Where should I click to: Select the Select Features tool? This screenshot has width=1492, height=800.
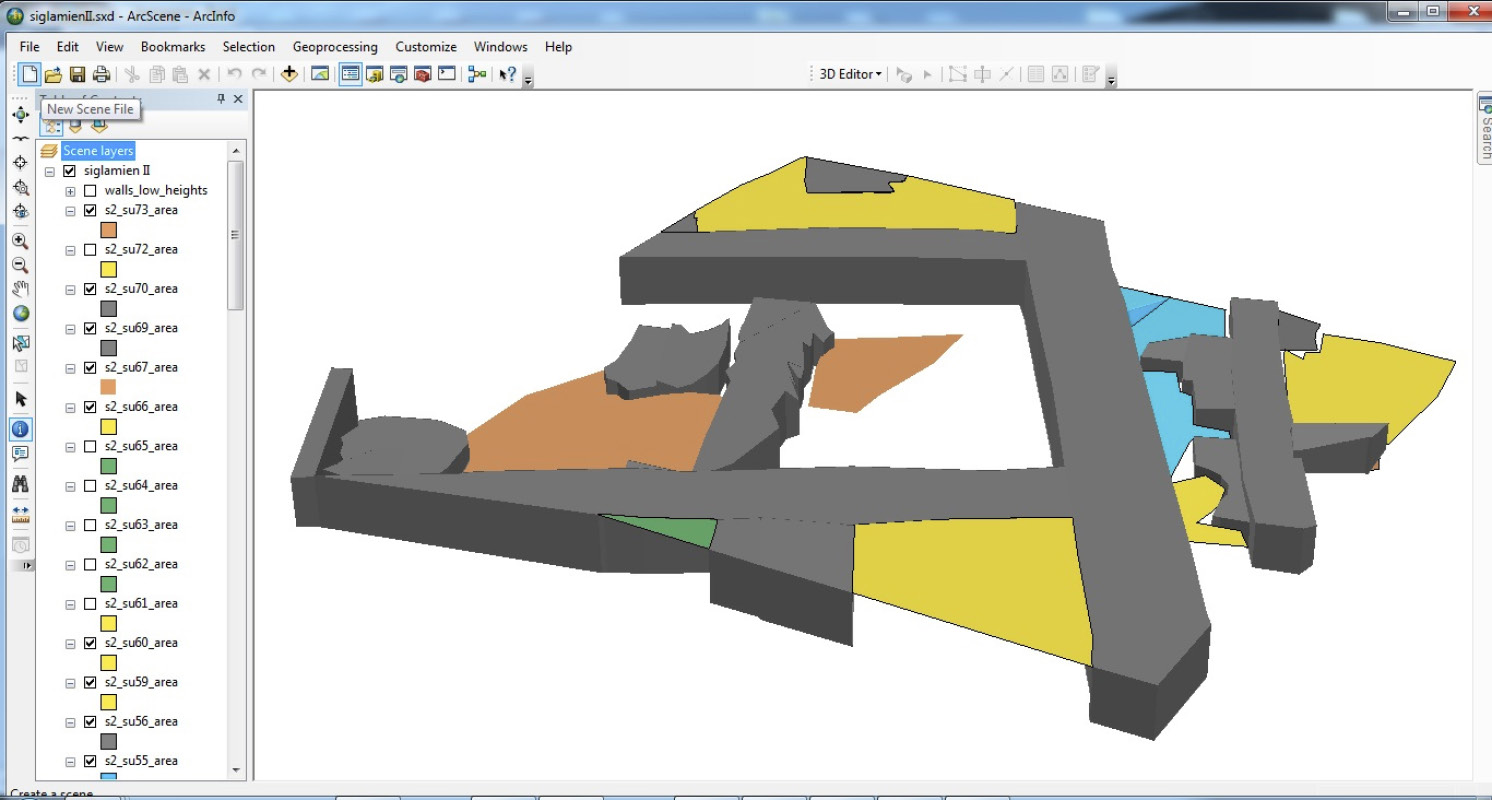point(20,343)
